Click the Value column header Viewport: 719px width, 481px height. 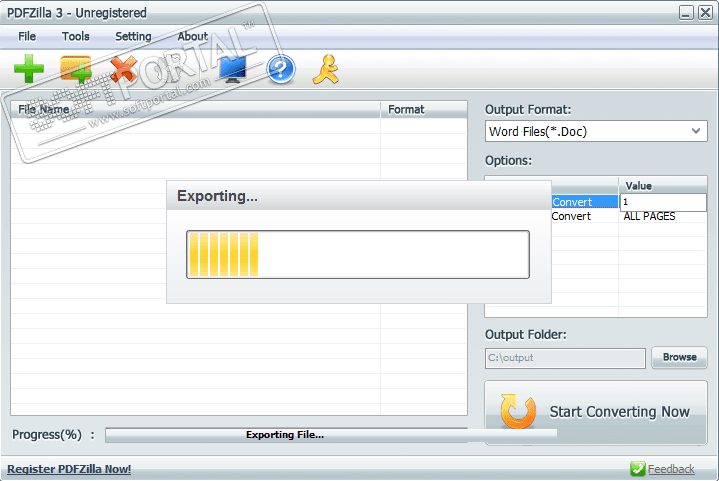663,186
